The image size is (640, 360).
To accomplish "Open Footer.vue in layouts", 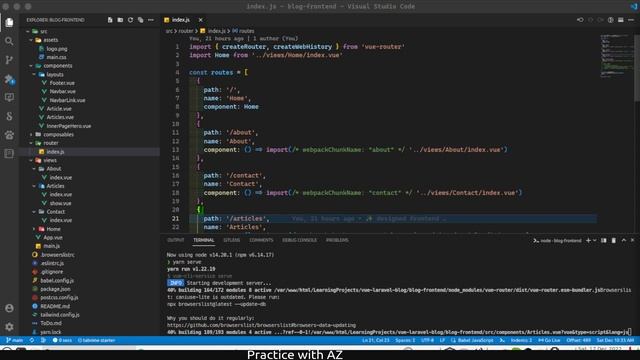I will click(x=62, y=83).
